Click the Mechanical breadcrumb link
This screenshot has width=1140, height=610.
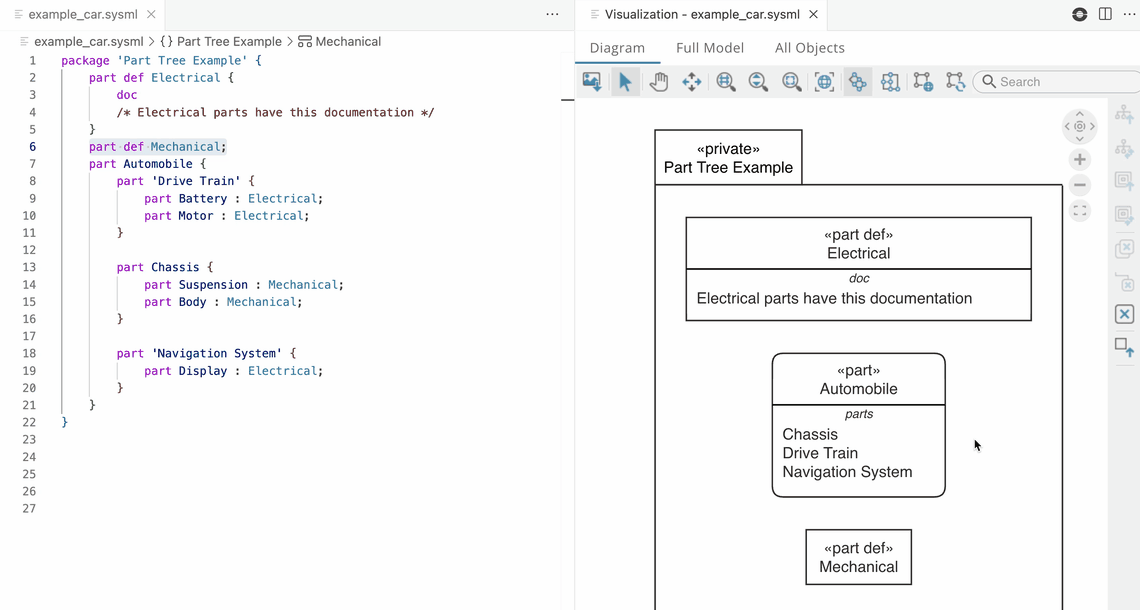348,41
